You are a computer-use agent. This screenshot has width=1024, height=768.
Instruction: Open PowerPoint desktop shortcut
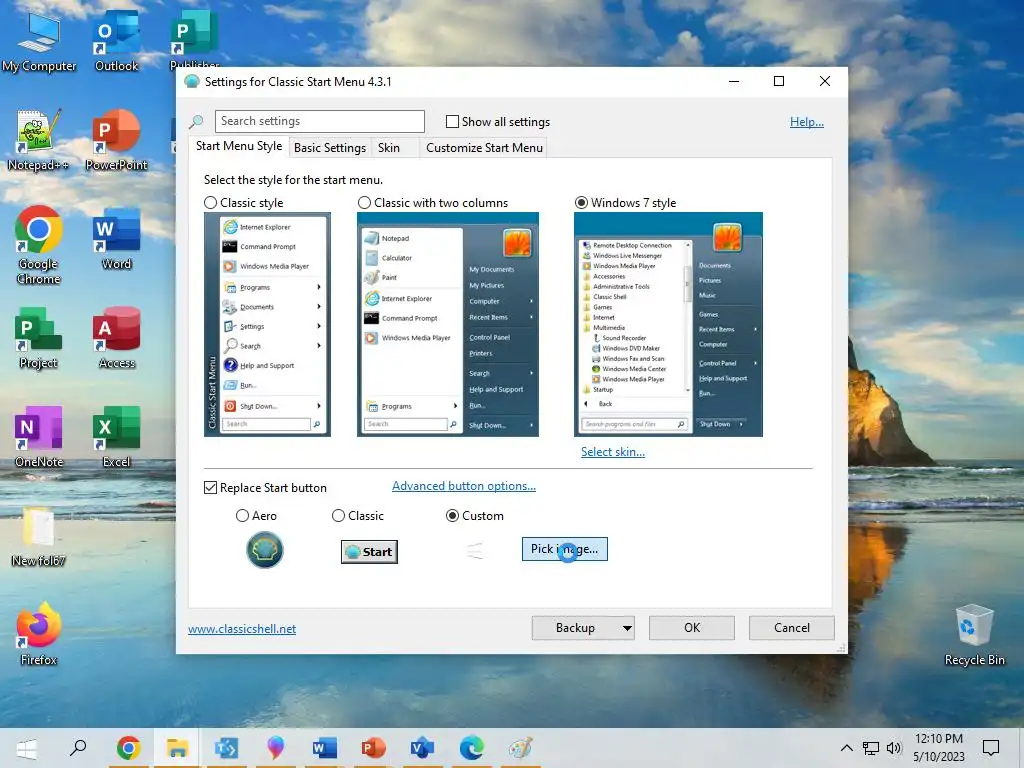pos(116,139)
